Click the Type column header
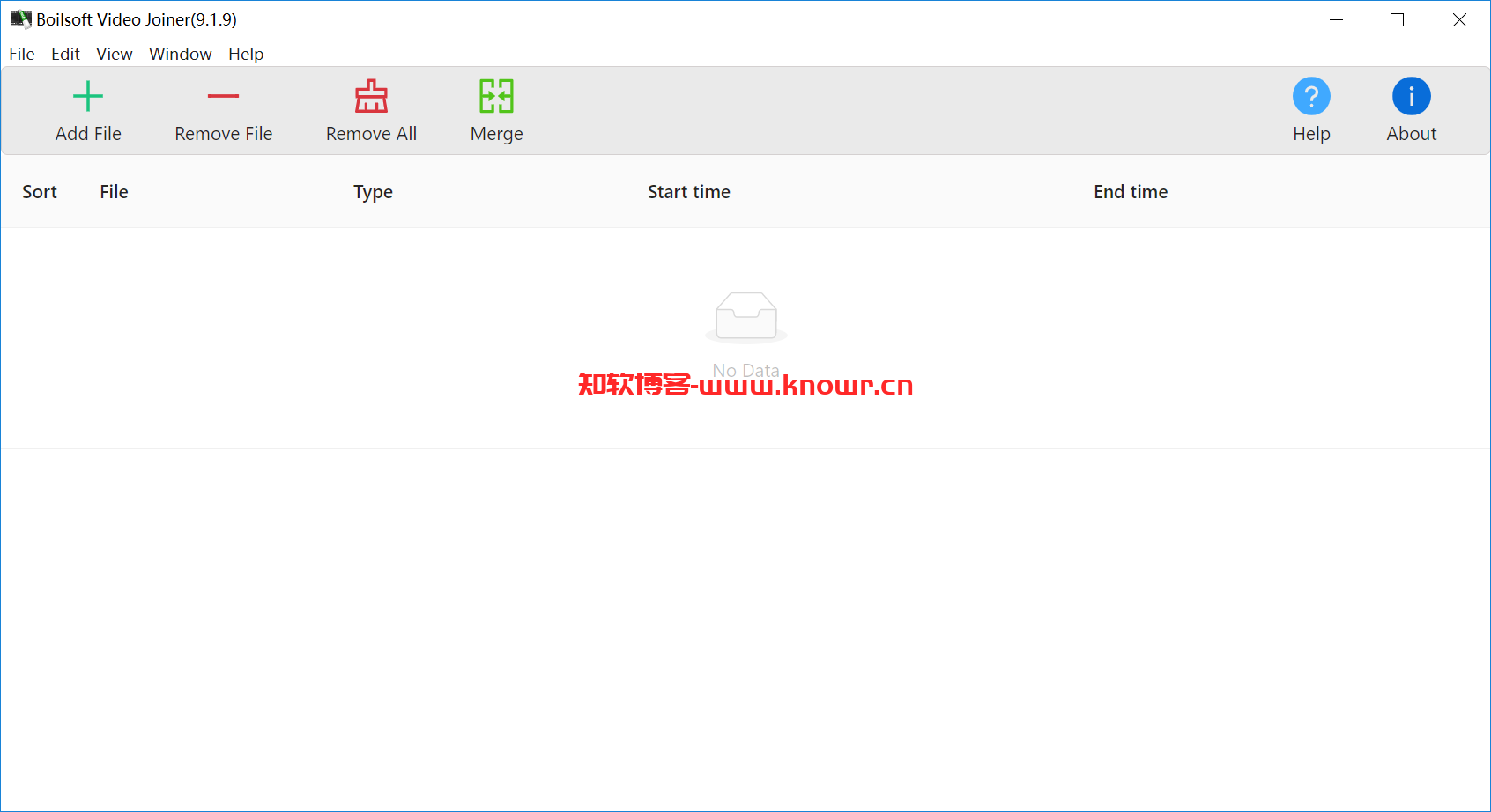Screen dimensions: 1491x812 373,192
